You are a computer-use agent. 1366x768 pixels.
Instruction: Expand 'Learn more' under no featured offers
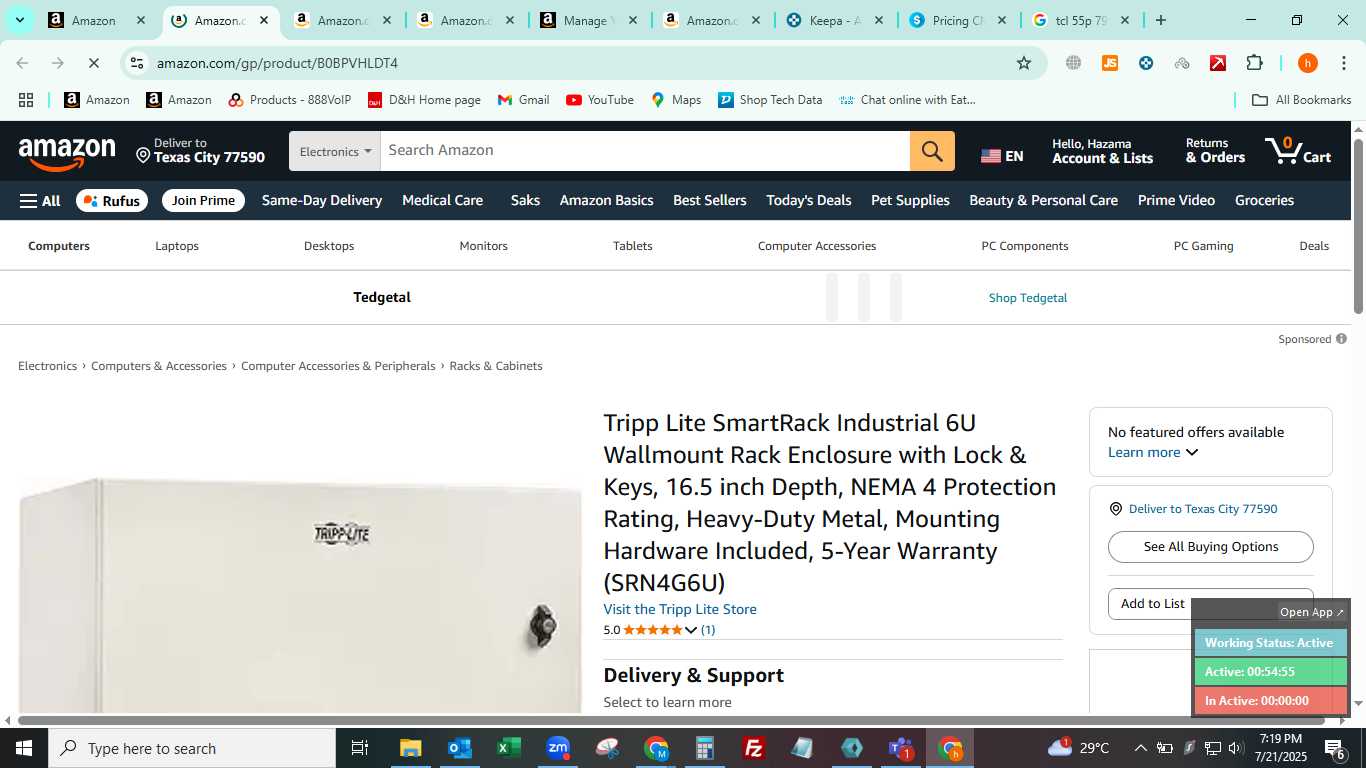1152,452
